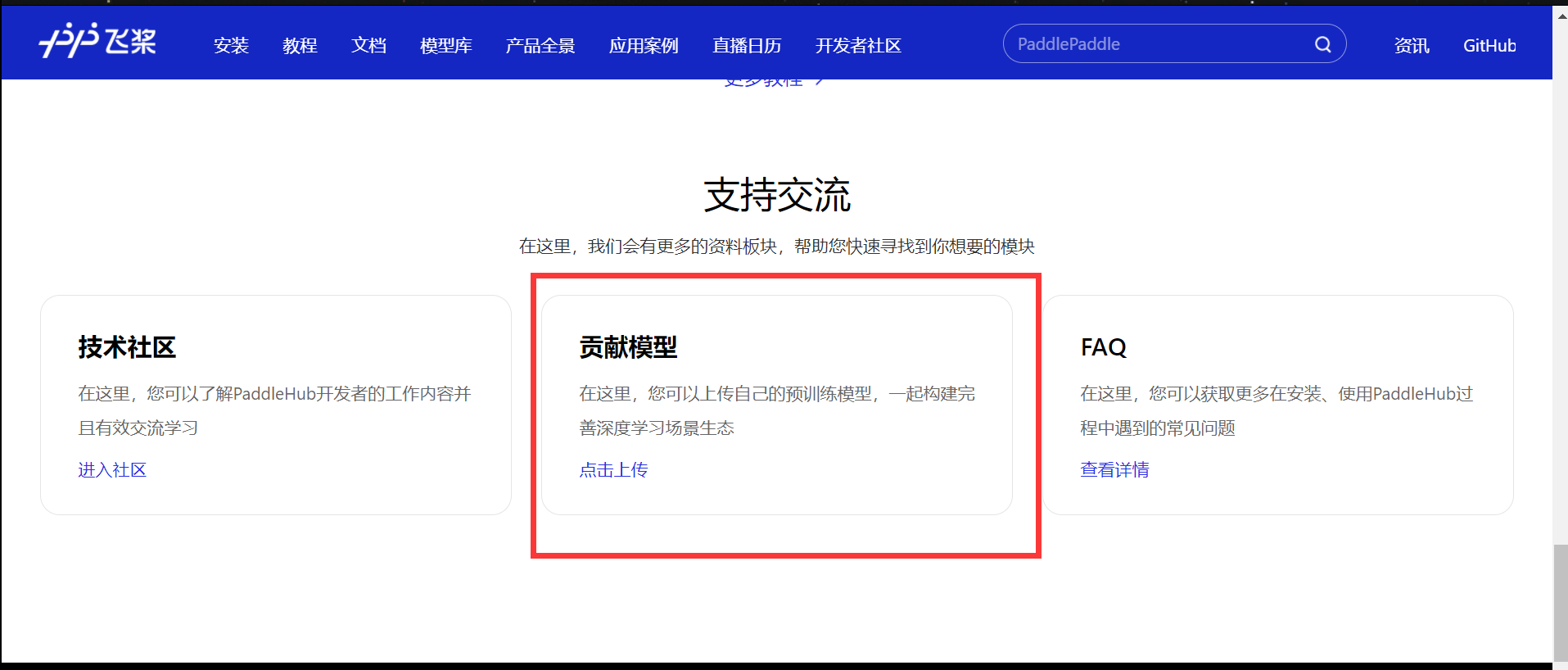
Task: Open 直播日历 in the navigation bar
Action: [747, 46]
